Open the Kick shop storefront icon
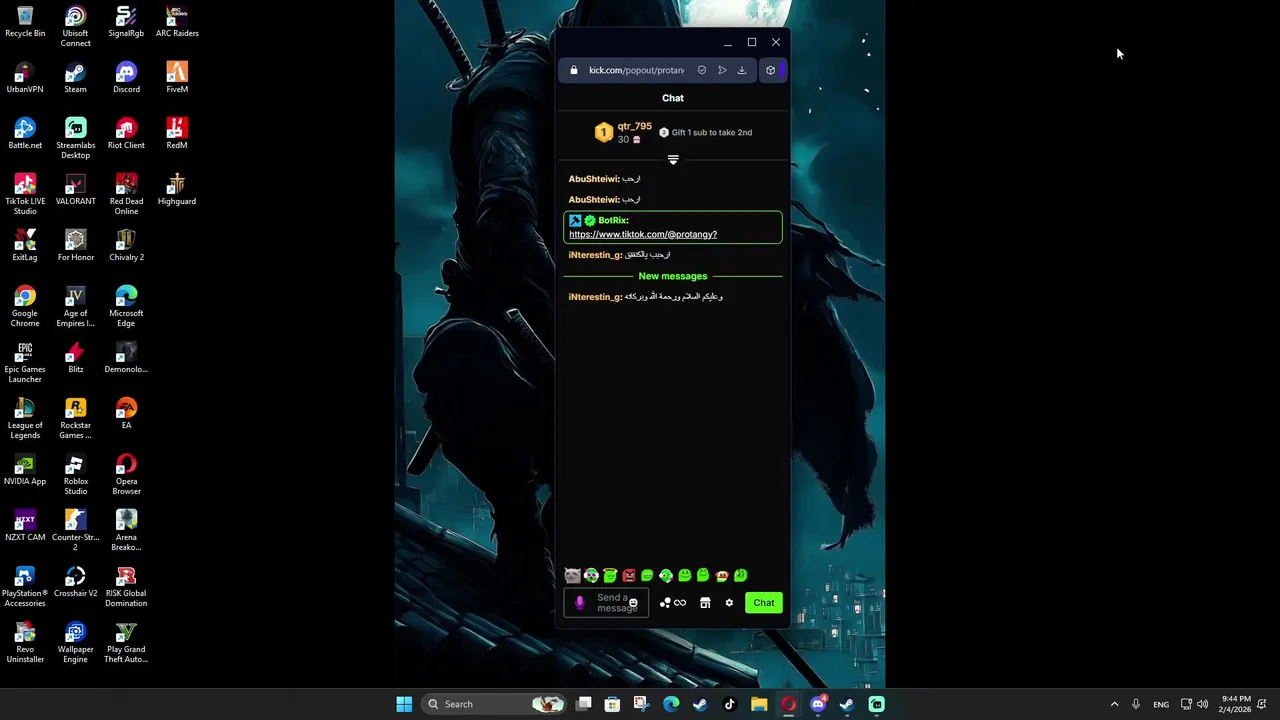The image size is (1280, 720). click(705, 603)
